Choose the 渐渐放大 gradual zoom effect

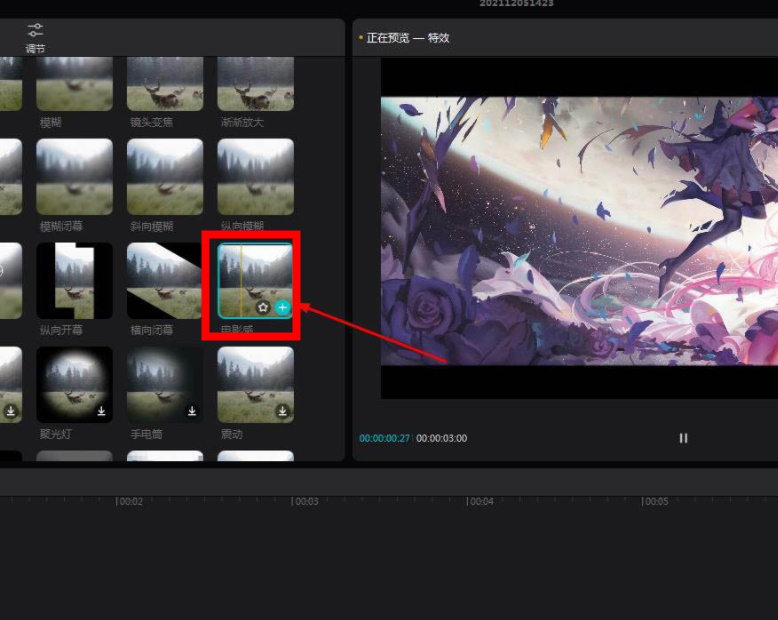(x=255, y=84)
